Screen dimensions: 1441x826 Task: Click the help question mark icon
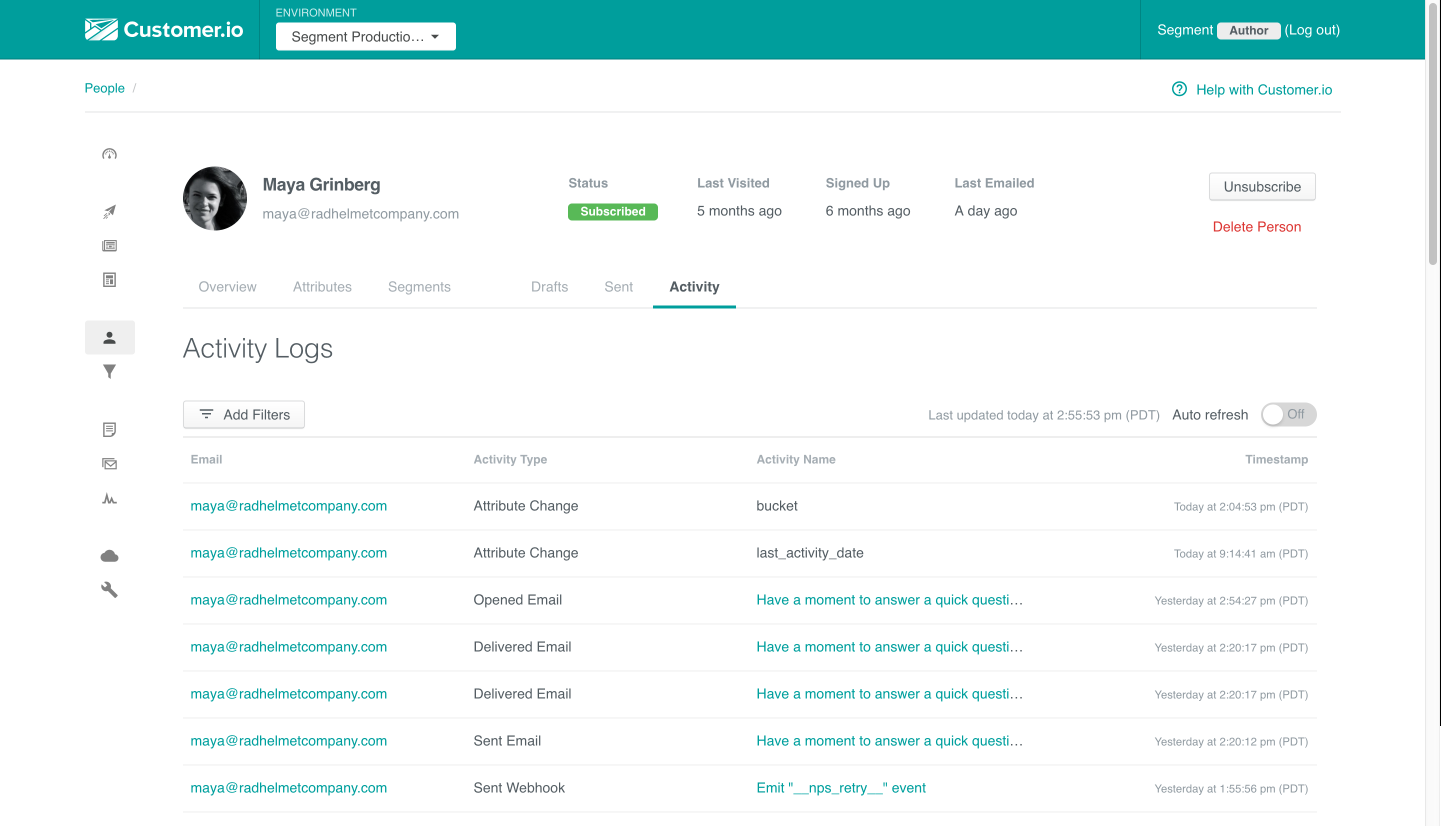[x=1180, y=89]
